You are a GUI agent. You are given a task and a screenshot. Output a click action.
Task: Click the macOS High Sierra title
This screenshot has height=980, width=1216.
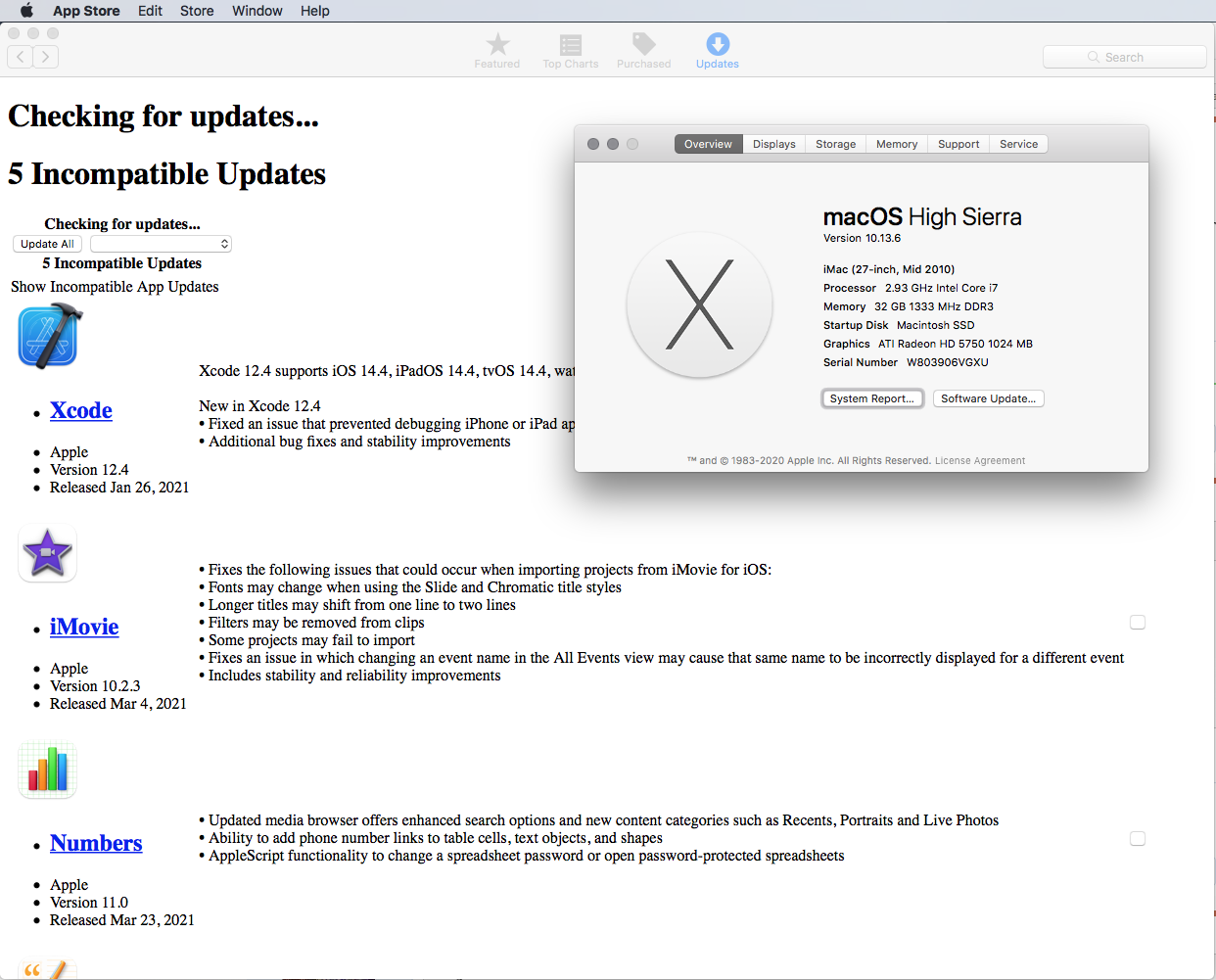click(922, 217)
